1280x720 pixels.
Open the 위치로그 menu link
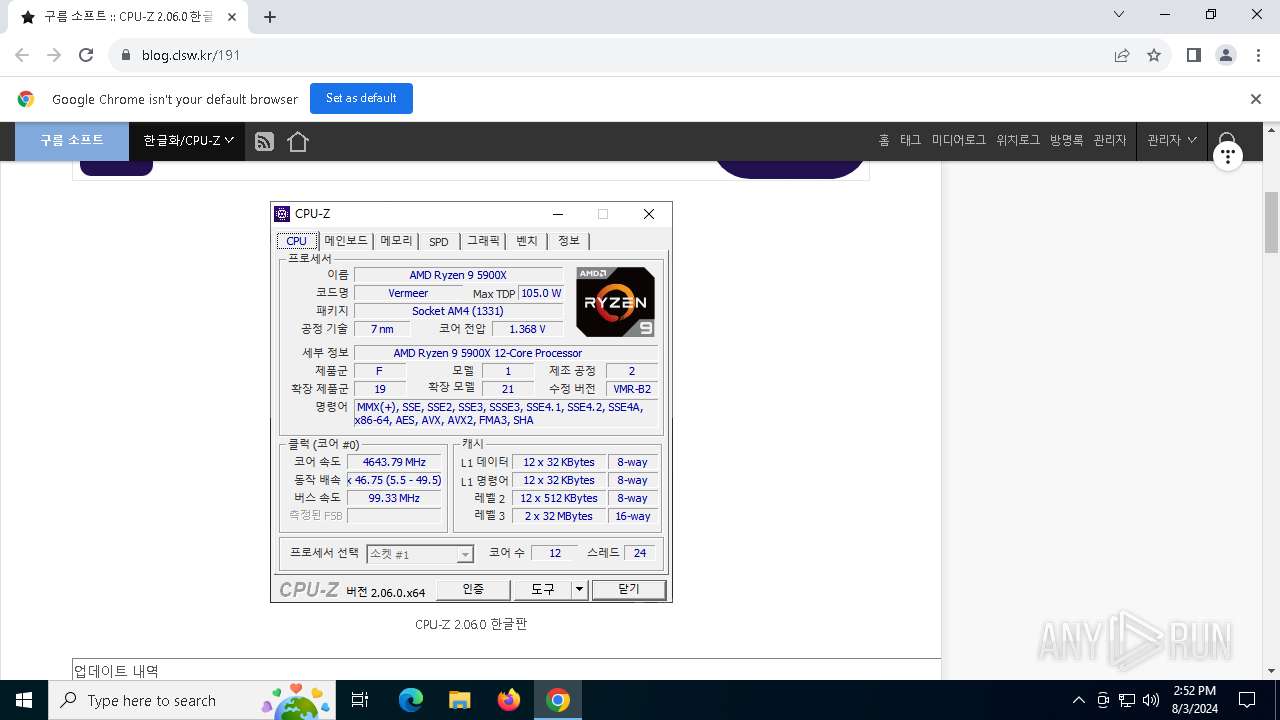(x=1018, y=141)
